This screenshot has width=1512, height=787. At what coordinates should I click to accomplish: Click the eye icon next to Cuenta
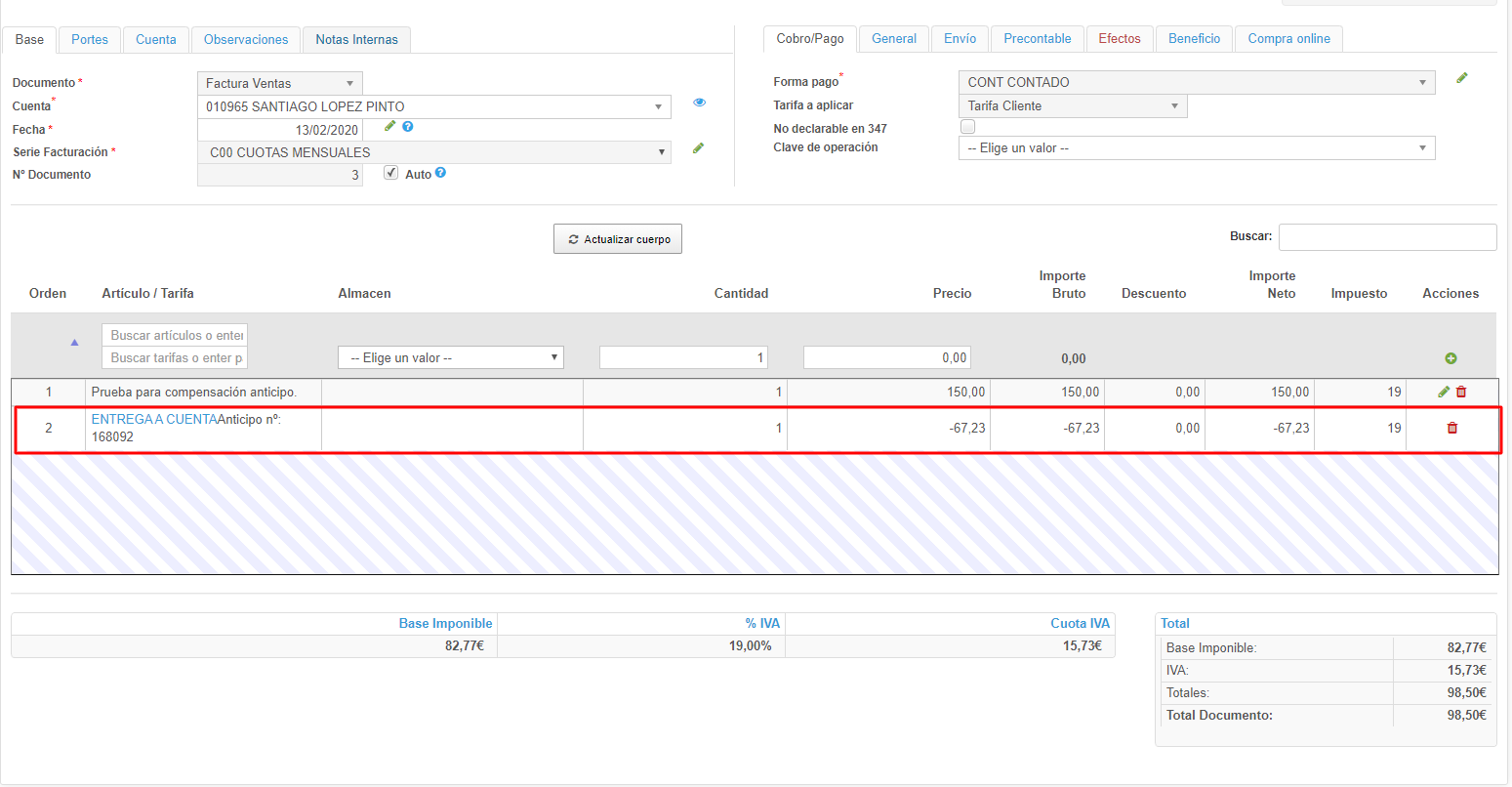point(699,103)
